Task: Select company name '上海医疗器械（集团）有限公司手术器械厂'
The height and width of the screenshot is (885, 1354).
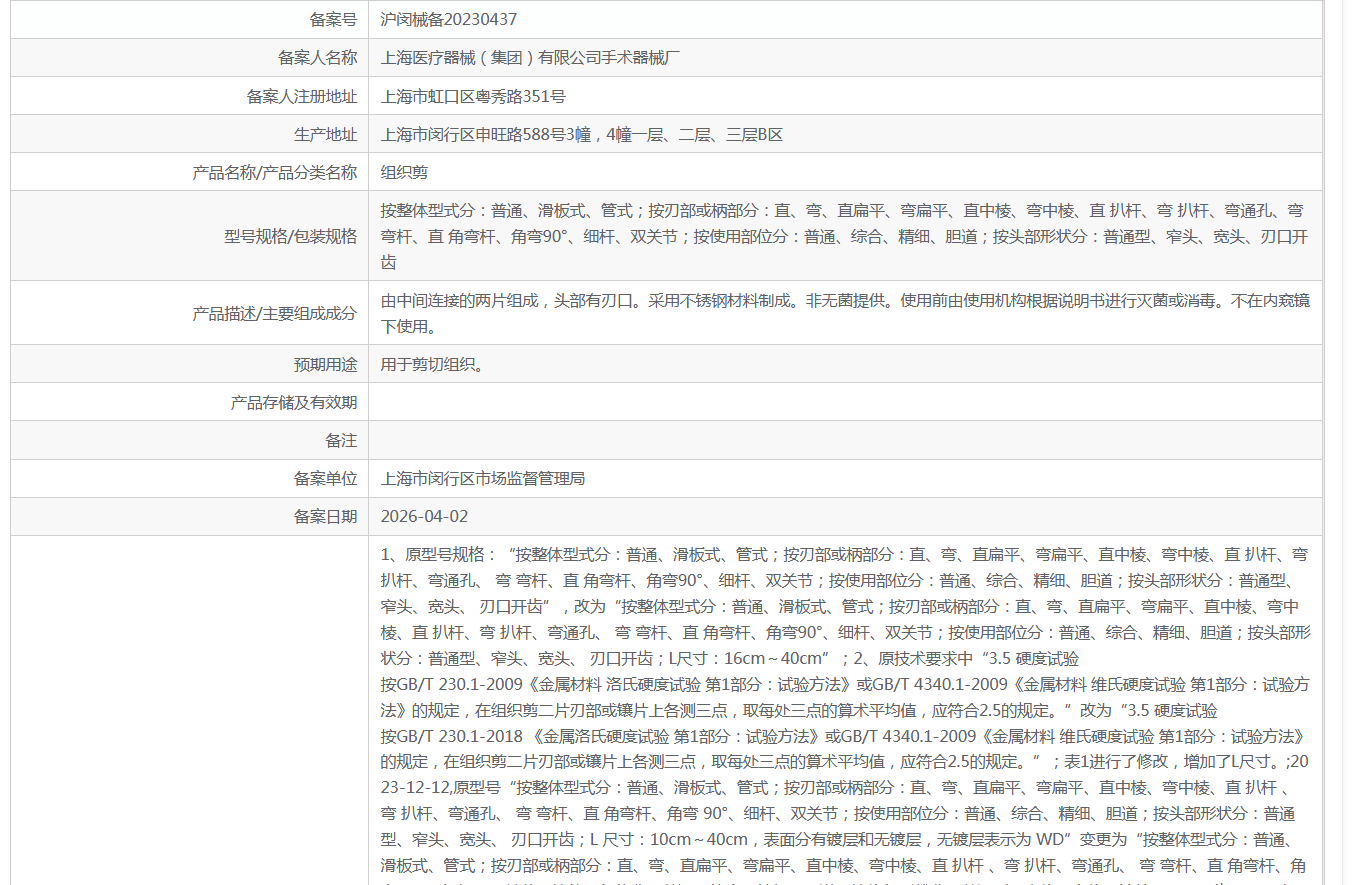Action: [x=531, y=57]
